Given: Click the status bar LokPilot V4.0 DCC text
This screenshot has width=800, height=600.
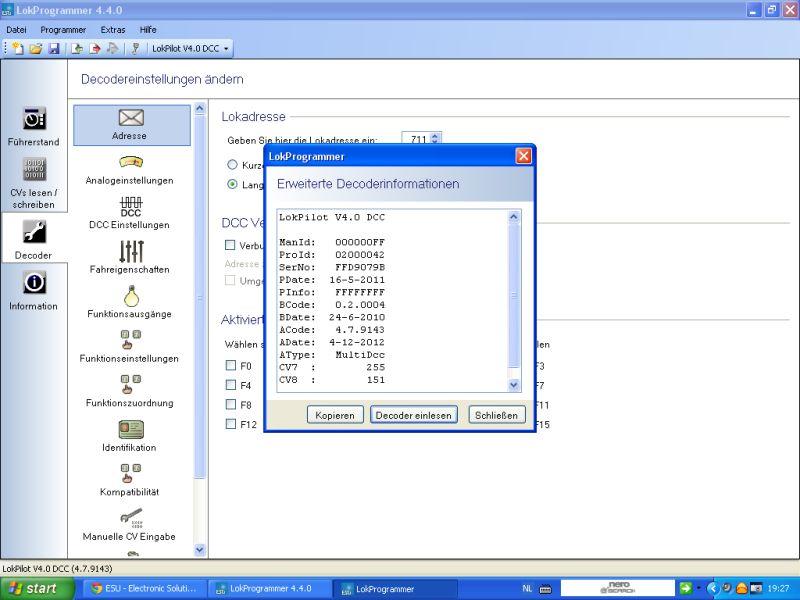Looking at the screenshot, I should pyautogui.click(x=57, y=568).
